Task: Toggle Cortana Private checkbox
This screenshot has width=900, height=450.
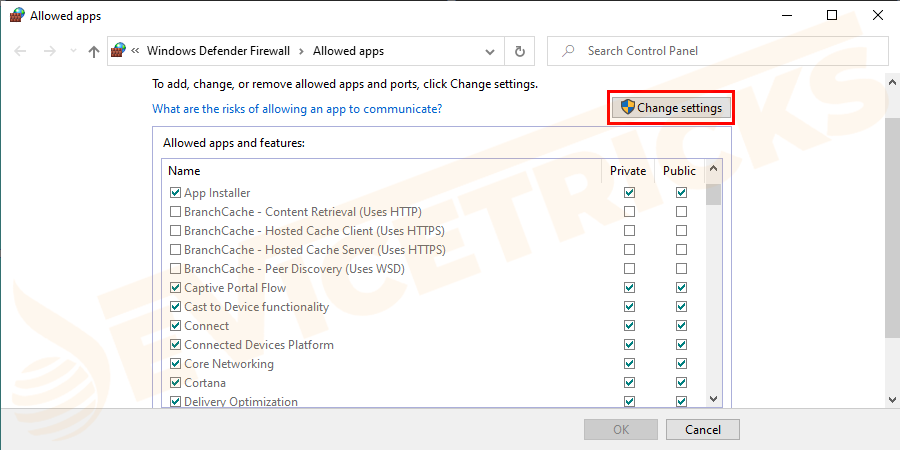Action: (630, 382)
